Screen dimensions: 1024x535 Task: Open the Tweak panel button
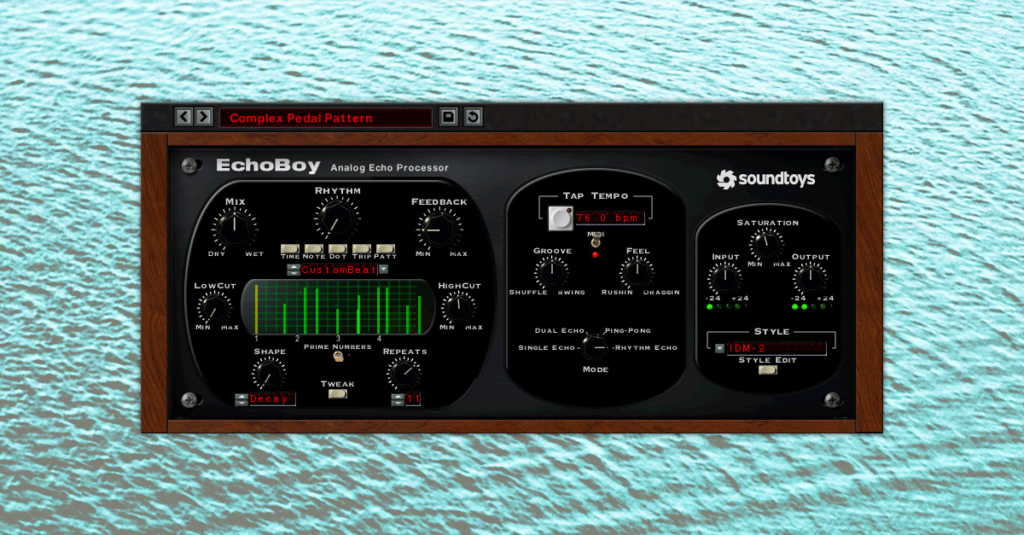click(x=338, y=394)
